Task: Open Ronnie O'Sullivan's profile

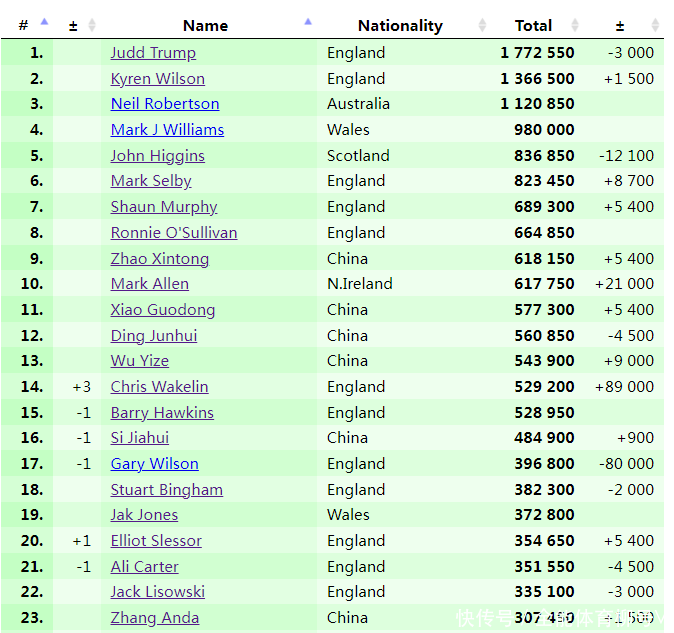Action: pyautogui.click(x=173, y=233)
